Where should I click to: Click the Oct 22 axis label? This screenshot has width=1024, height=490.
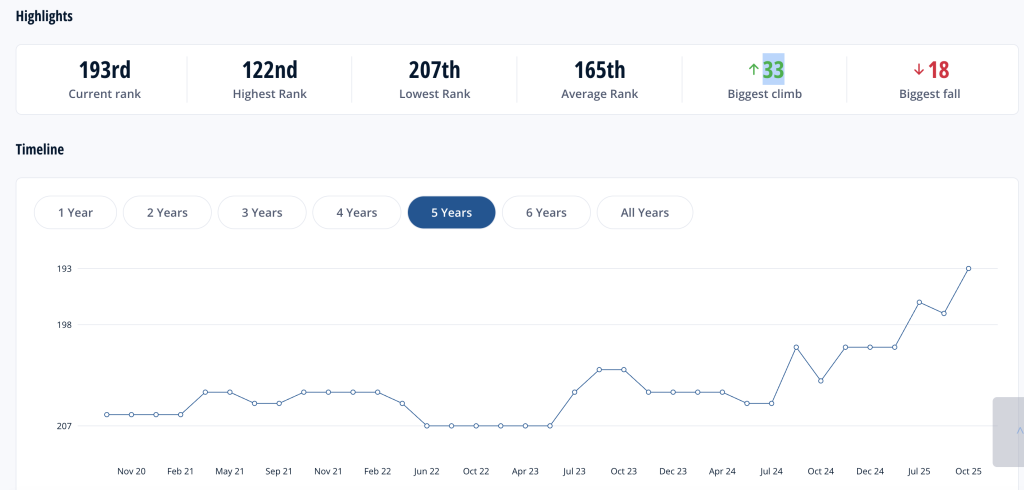[x=476, y=471]
